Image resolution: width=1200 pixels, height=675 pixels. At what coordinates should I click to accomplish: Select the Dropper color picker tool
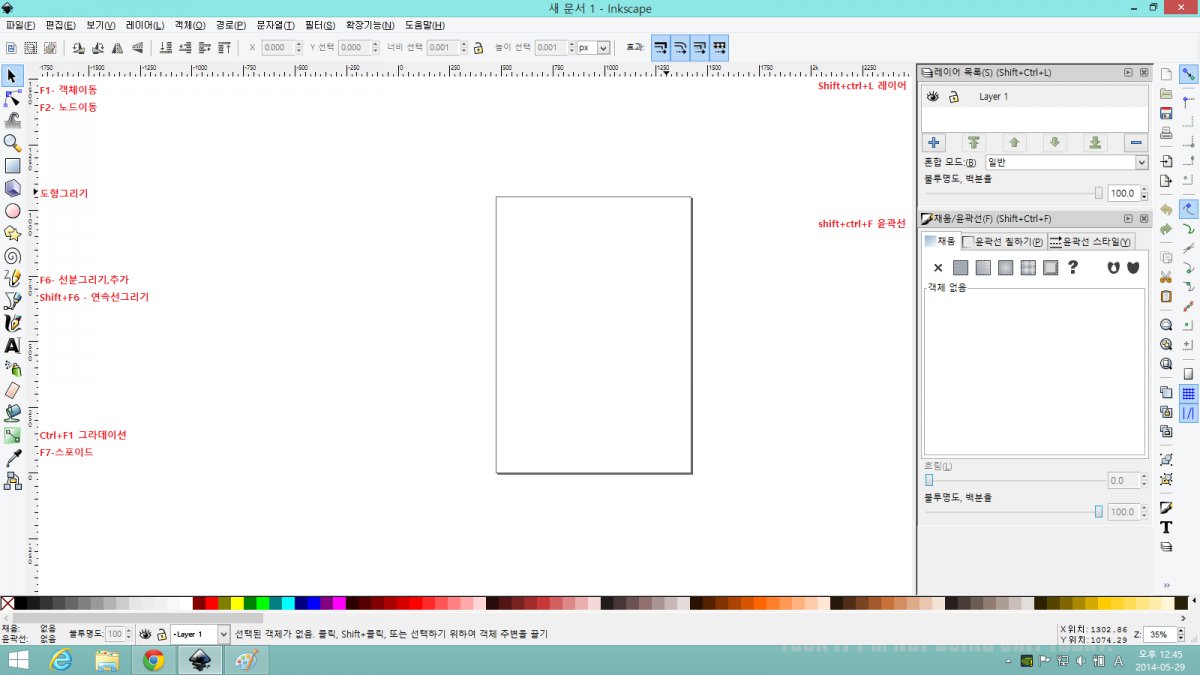click(x=13, y=458)
